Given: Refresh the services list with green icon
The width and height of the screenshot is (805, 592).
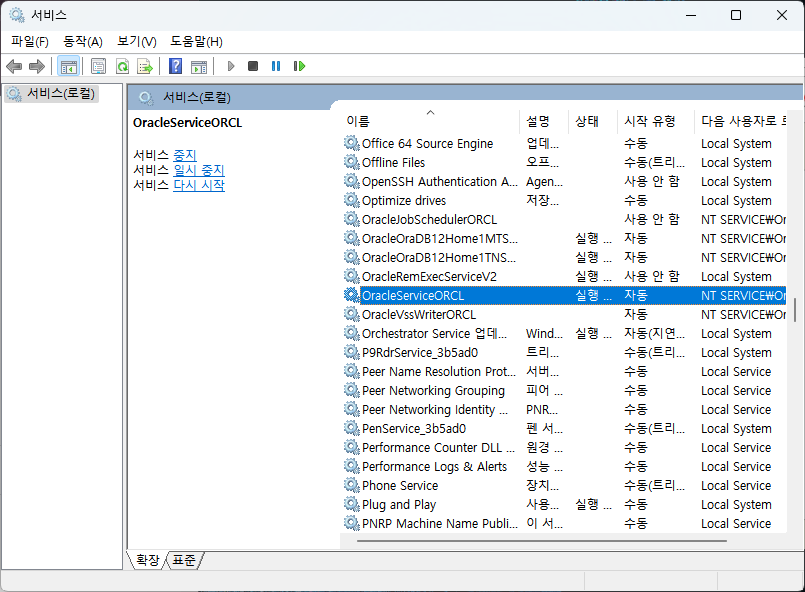Looking at the screenshot, I should click(122, 66).
